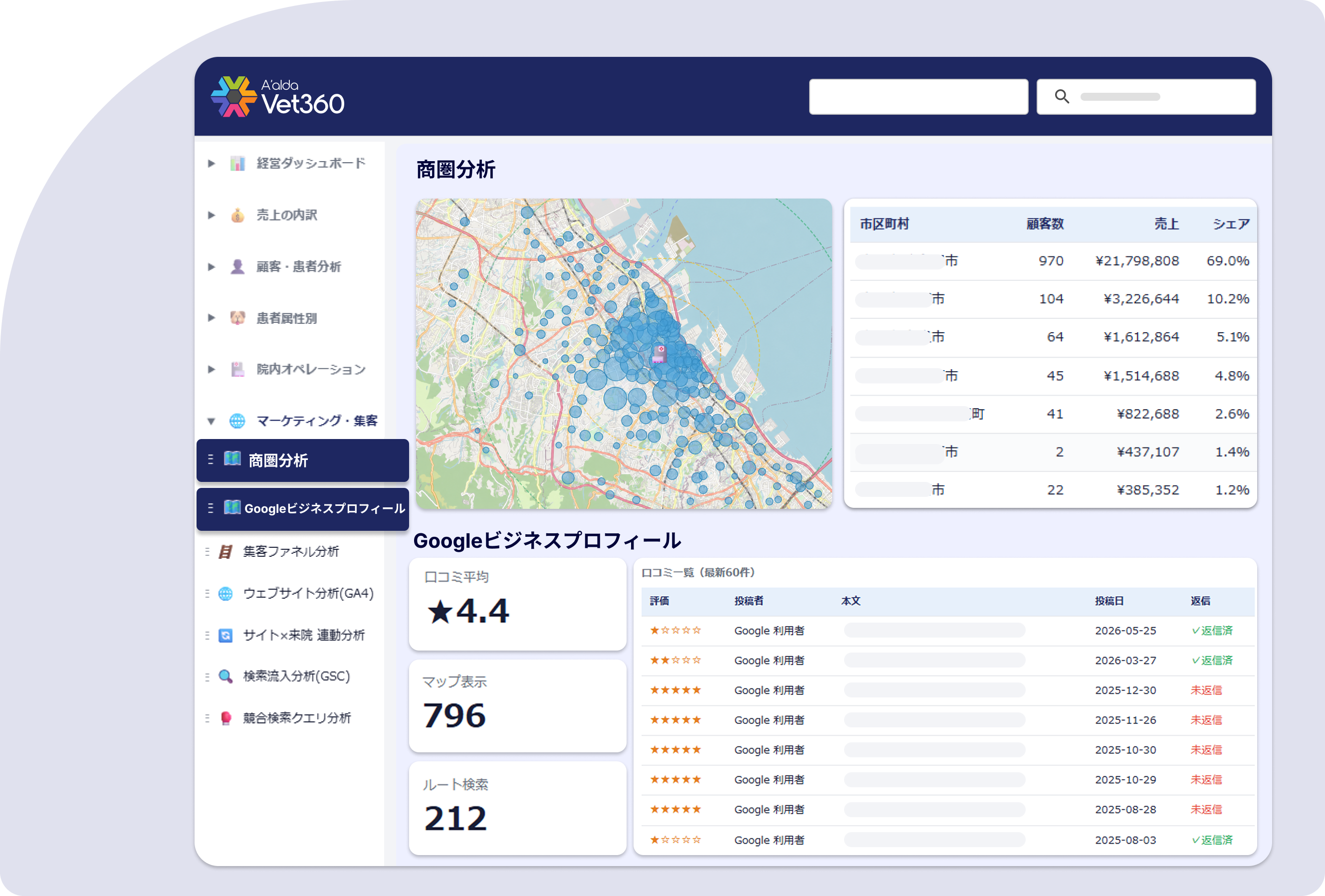The width and height of the screenshot is (1325, 896).
Task: Click the 院内オペレーション hospital icon
Action: [238, 369]
